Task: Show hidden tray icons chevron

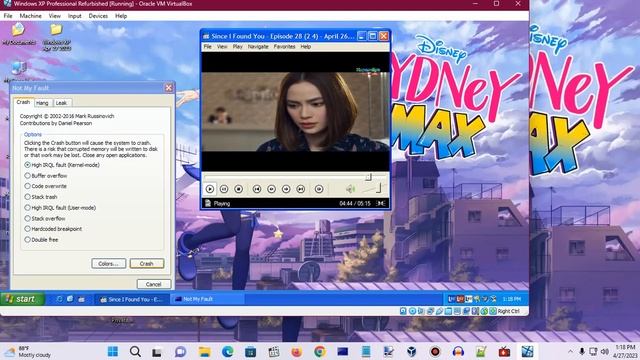Action: (x=570, y=351)
